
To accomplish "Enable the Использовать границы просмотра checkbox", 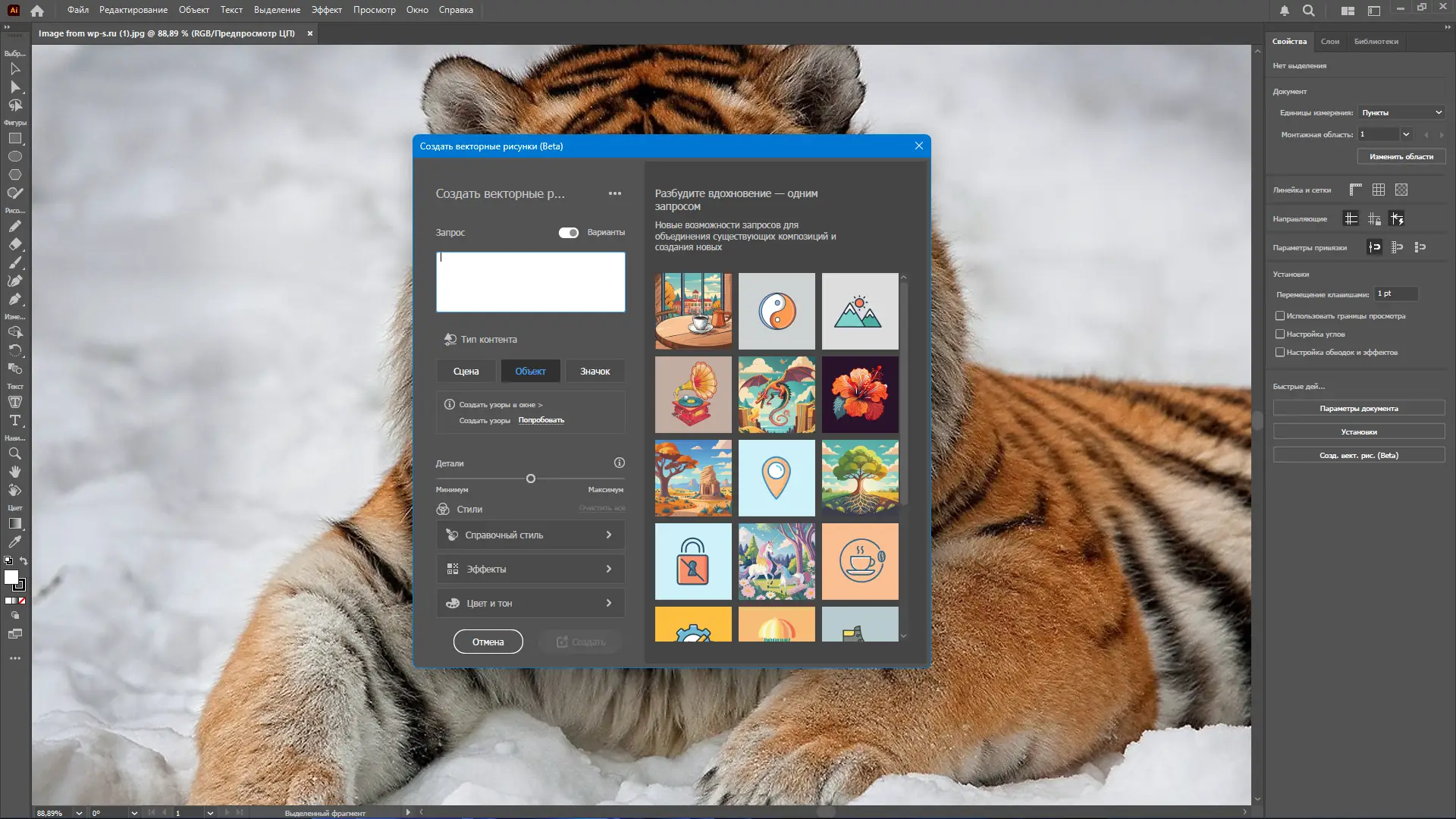I will tap(1281, 316).
